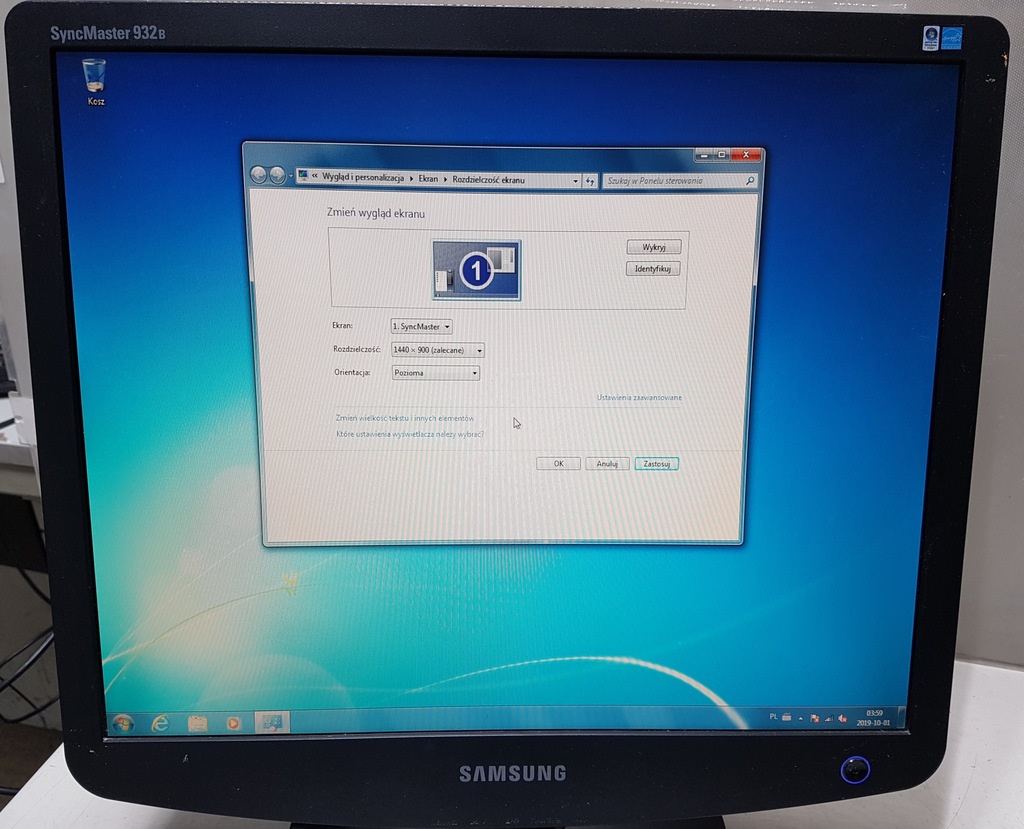The height and width of the screenshot is (829, 1024).
Task: Open the clock showing 03:59
Action: pos(873,718)
